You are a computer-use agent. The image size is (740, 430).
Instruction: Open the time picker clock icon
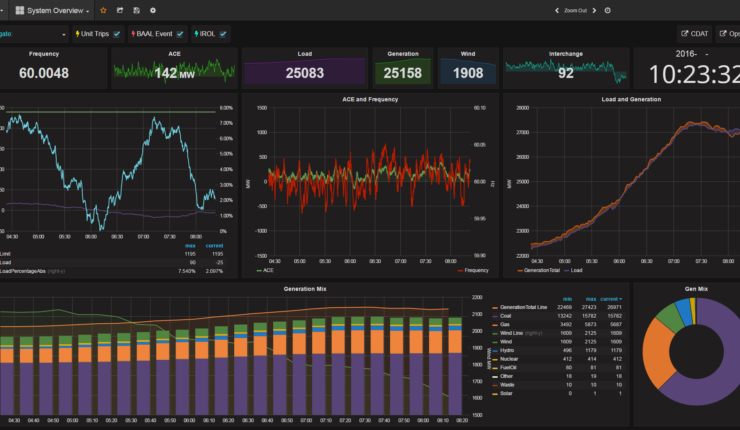pos(608,10)
